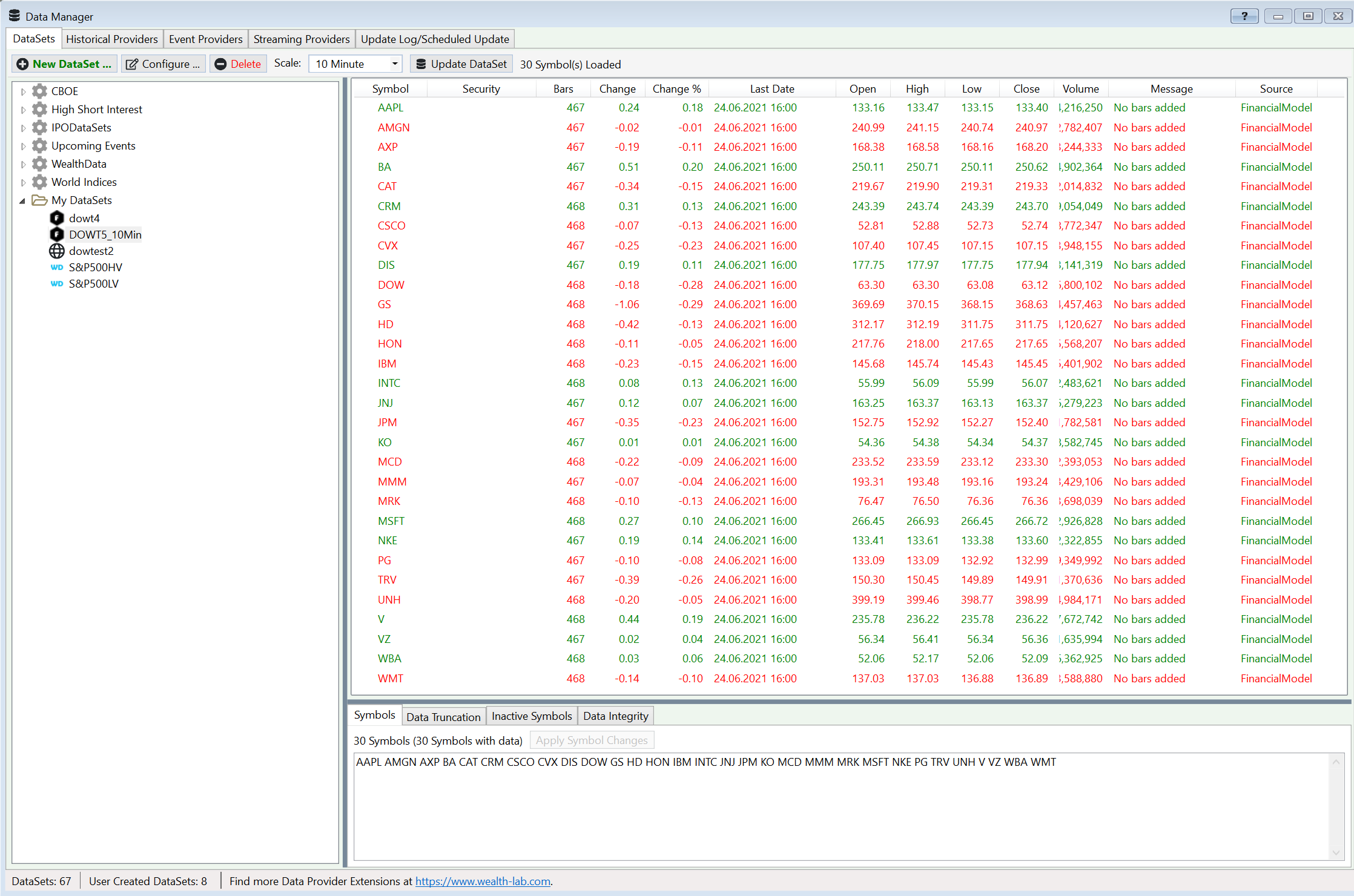1354x896 pixels.
Task: Click the Apply Symbol Changes button
Action: coord(591,740)
